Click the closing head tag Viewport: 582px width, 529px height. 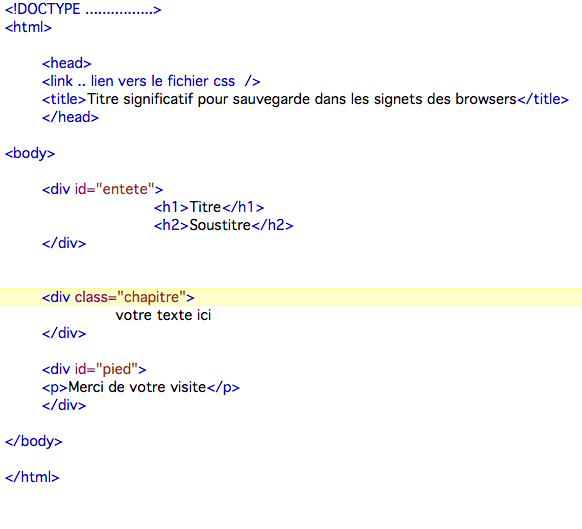click(x=70, y=117)
